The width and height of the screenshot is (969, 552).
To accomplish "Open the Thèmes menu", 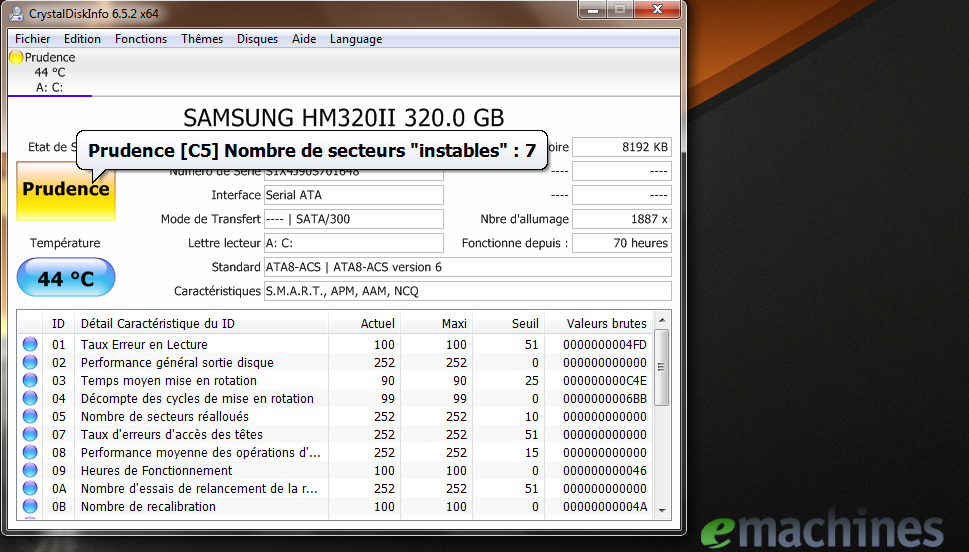I will (202, 39).
